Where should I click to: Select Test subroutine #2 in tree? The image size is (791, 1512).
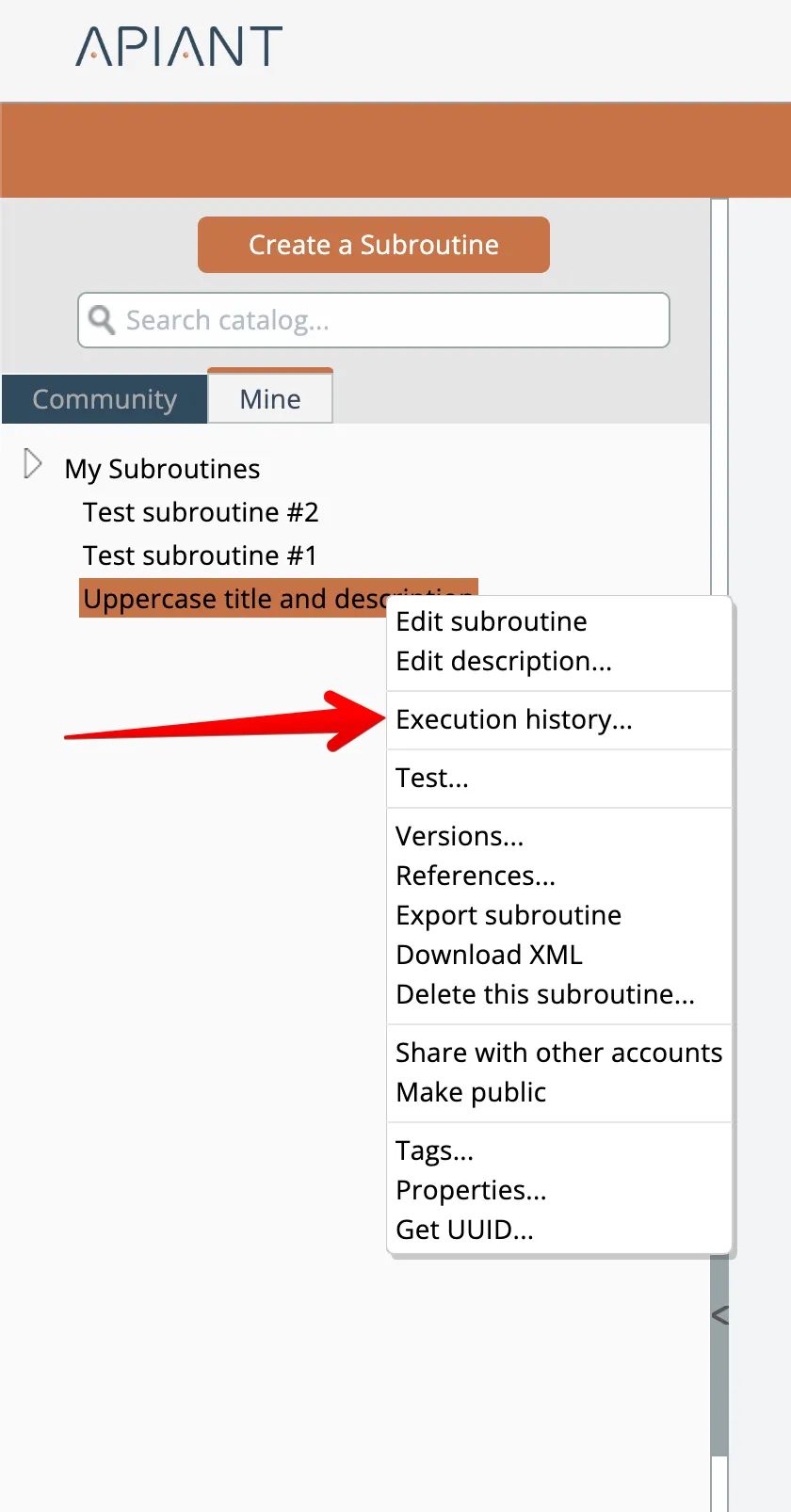click(x=201, y=512)
